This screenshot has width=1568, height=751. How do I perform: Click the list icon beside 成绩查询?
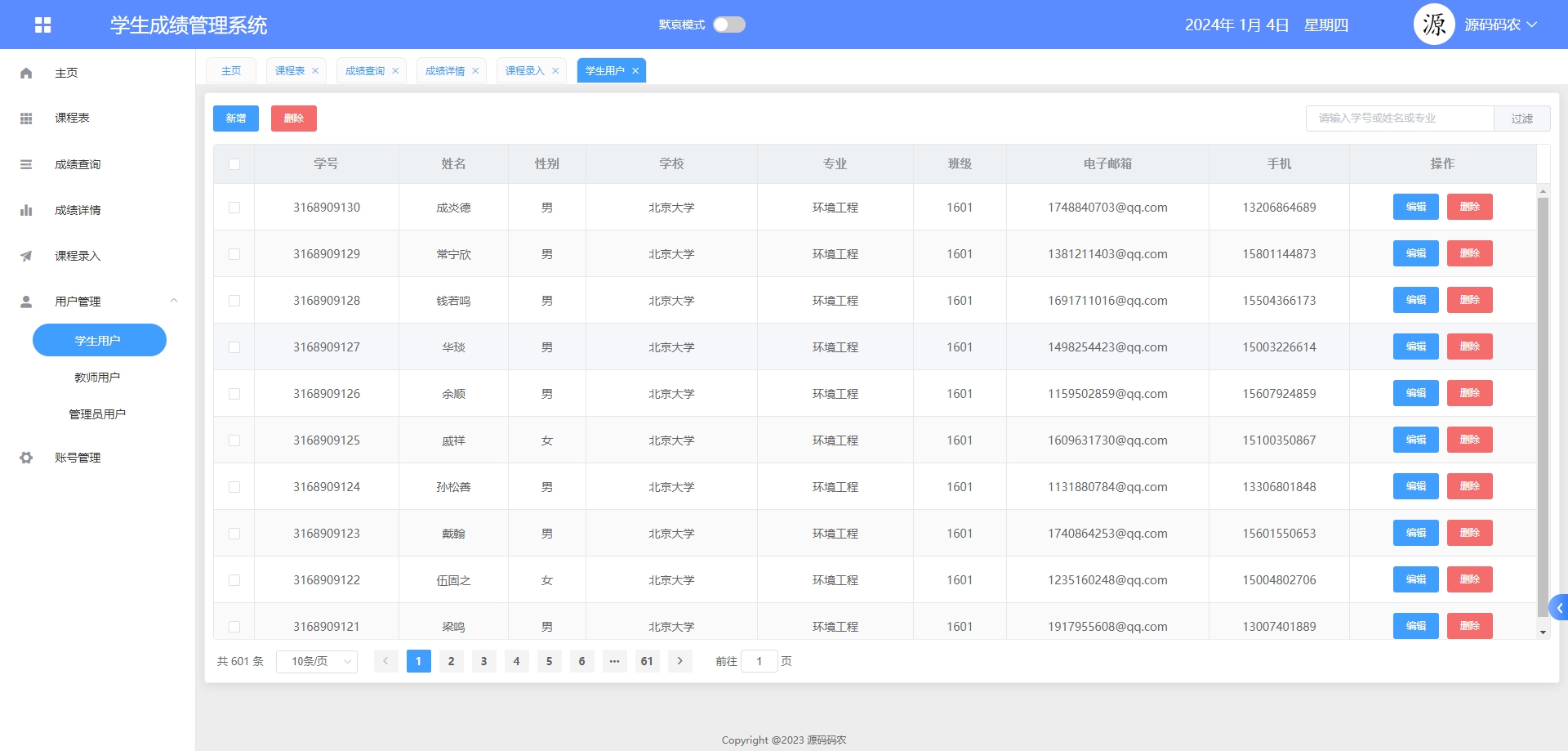click(x=26, y=164)
